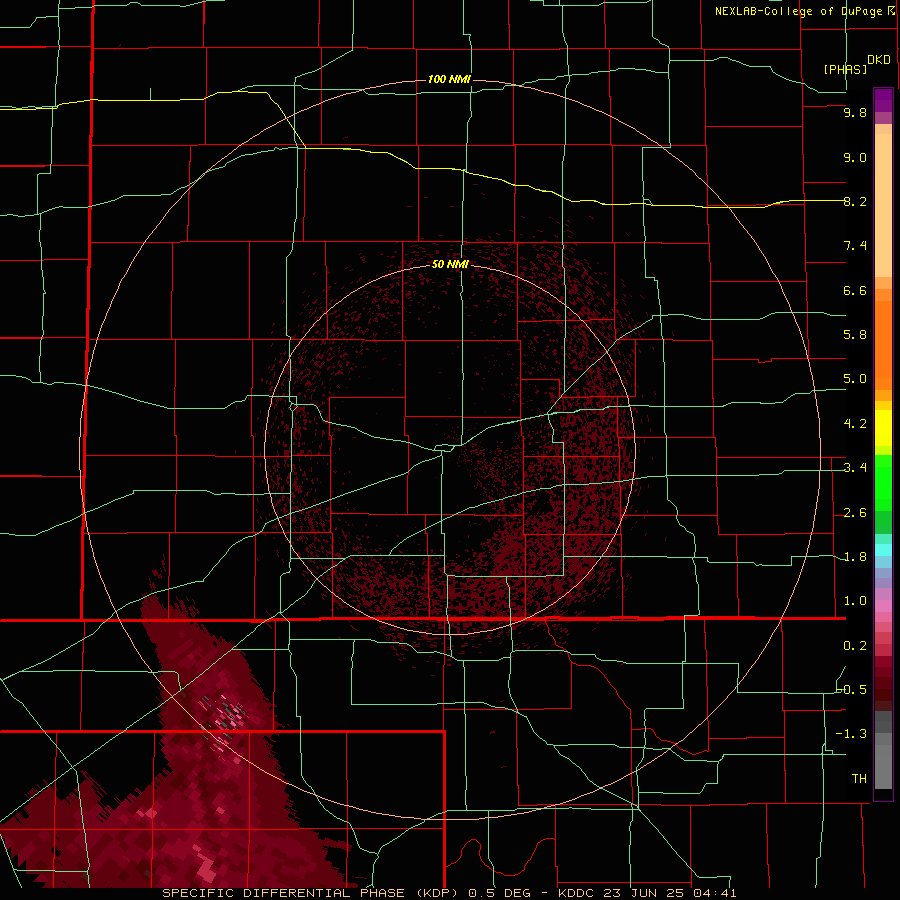Click the 9.8 scale value
900x900 pixels.
[855, 112]
